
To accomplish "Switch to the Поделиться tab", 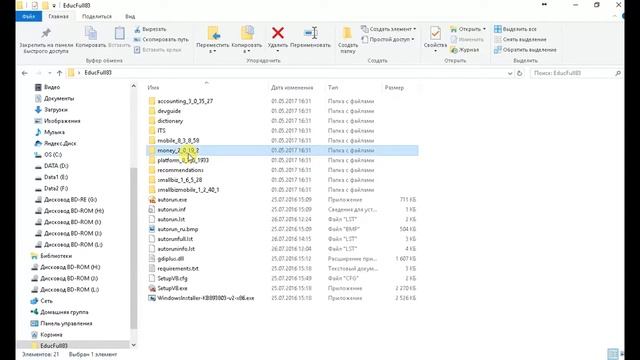I will coord(97,16).
